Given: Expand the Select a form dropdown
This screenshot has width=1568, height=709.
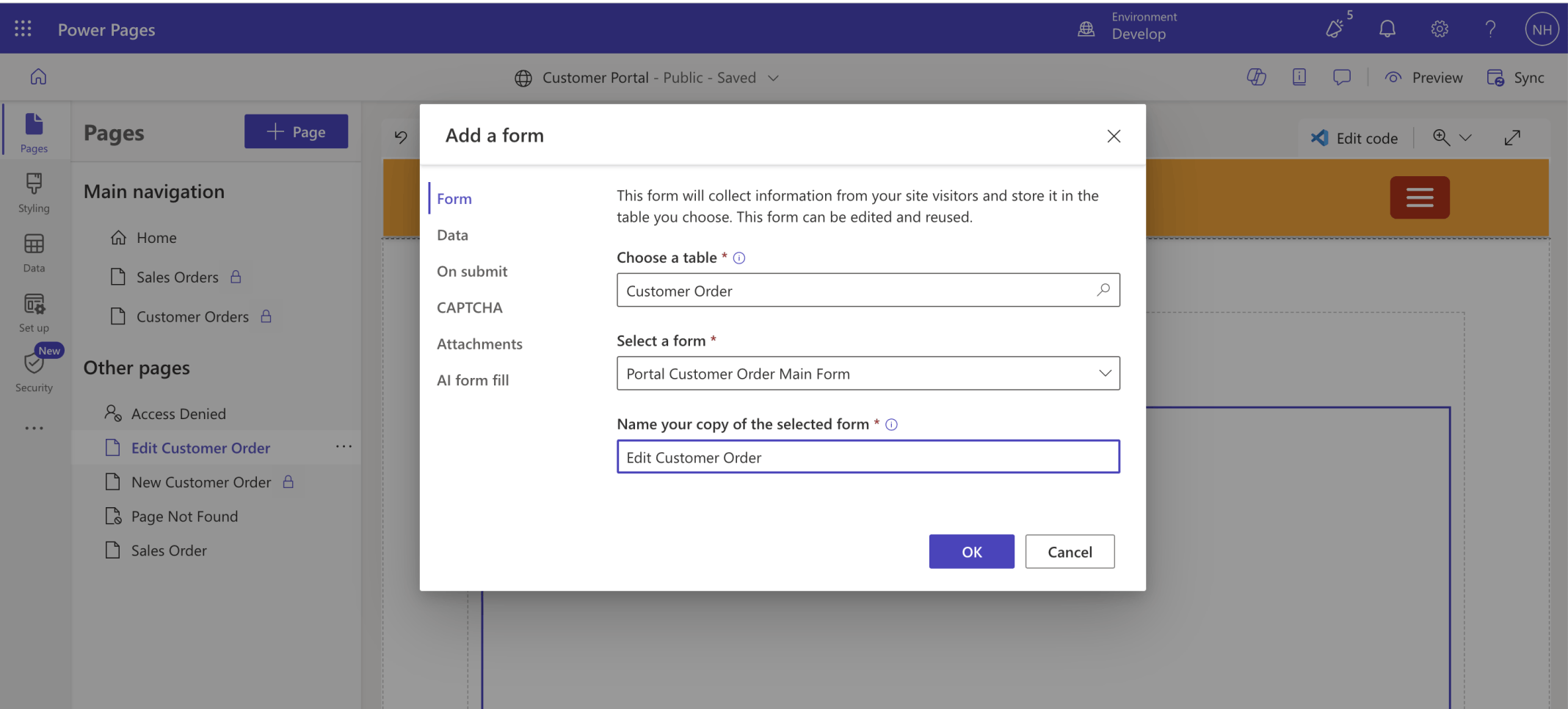Looking at the screenshot, I should [x=1104, y=374].
